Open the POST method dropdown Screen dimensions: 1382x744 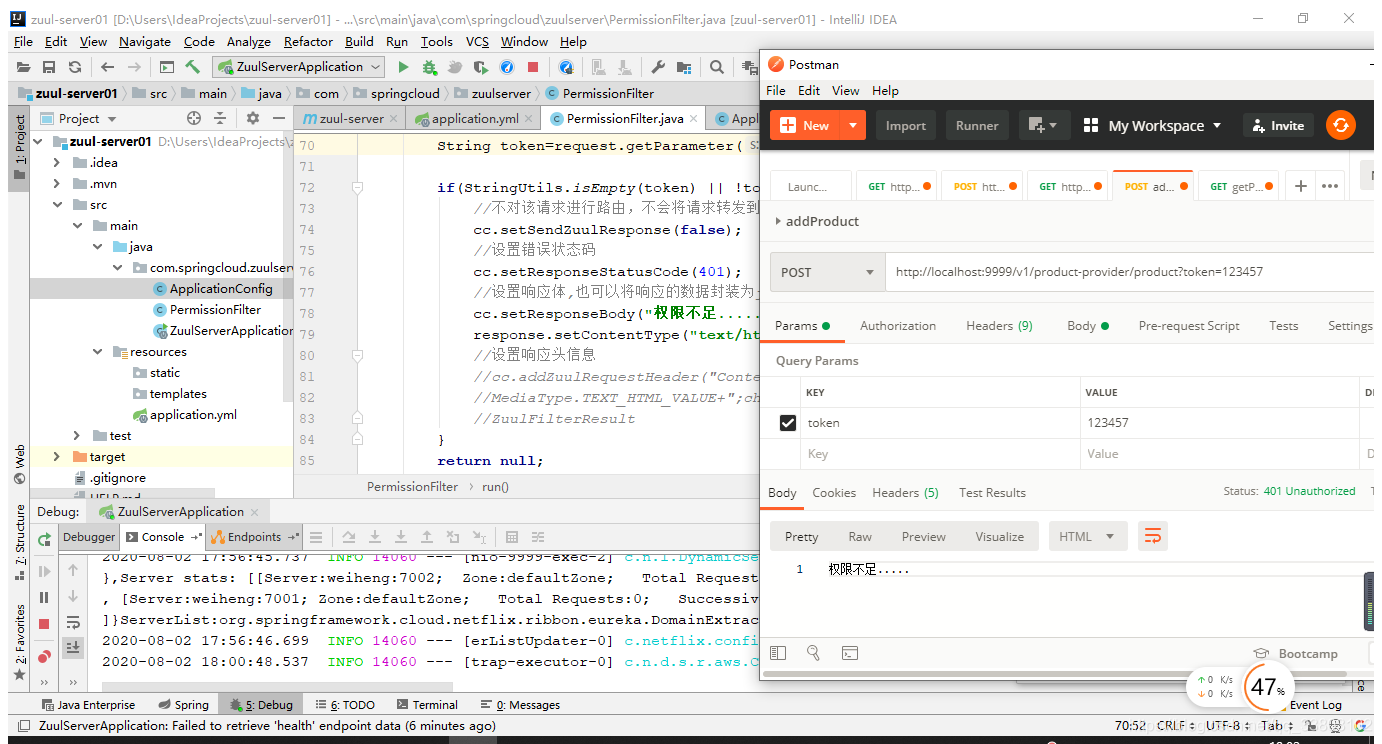[x=827, y=272]
